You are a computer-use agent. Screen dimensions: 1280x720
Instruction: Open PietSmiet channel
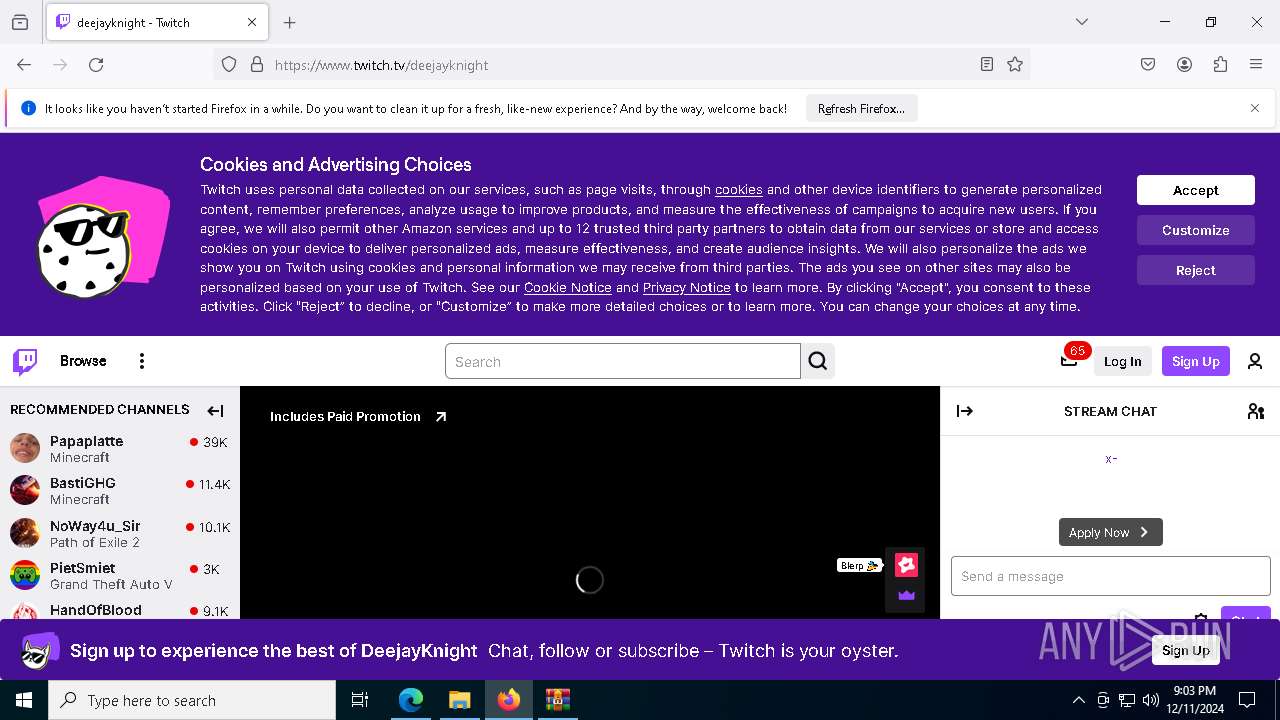point(120,575)
